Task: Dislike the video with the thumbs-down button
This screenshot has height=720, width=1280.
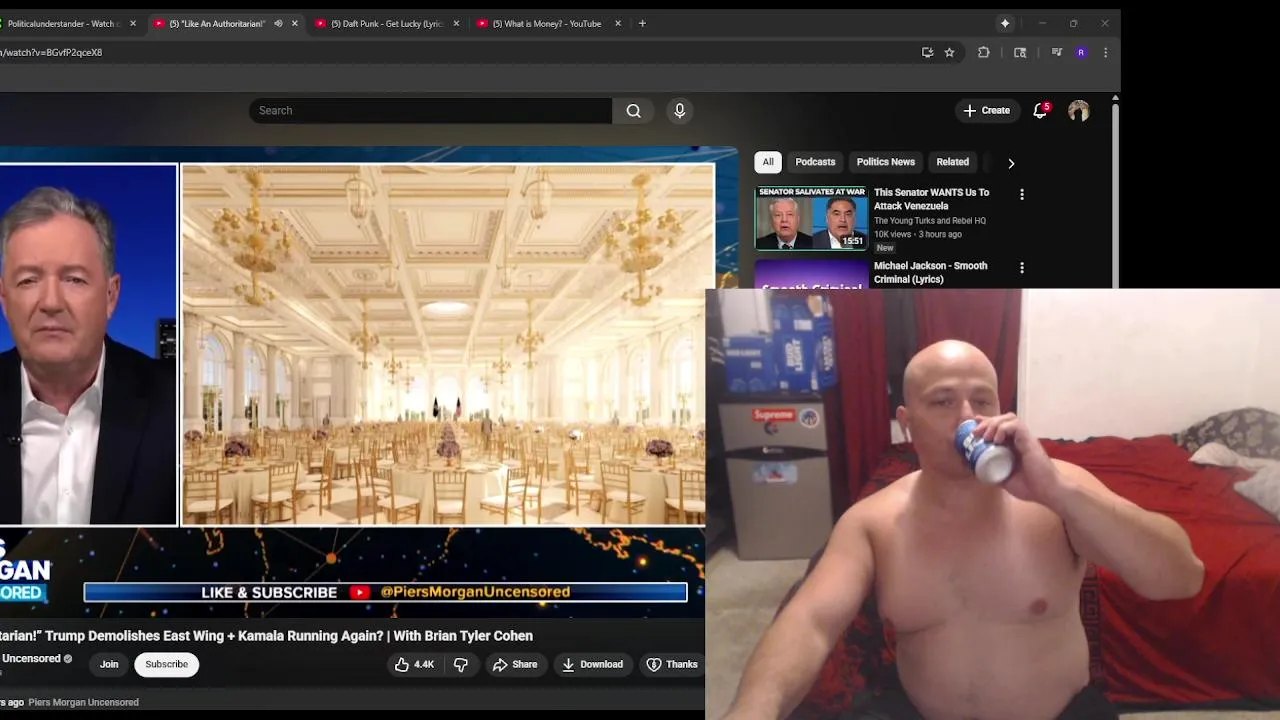Action: click(461, 664)
